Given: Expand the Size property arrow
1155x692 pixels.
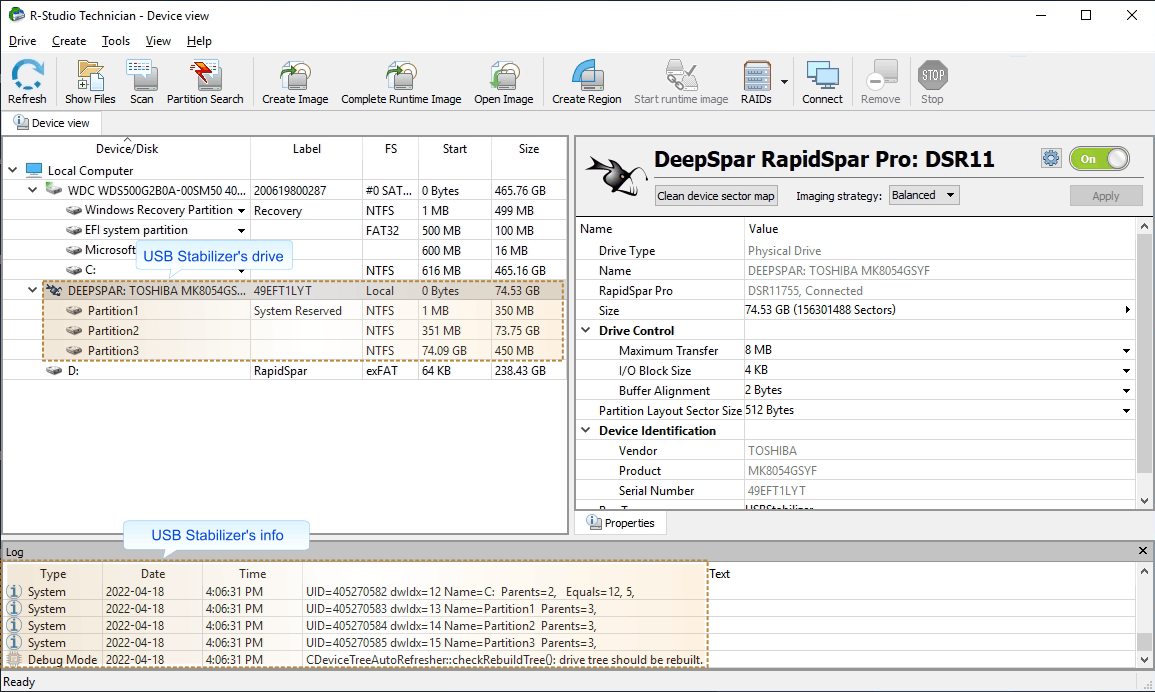Looking at the screenshot, I should [x=1127, y=310].
